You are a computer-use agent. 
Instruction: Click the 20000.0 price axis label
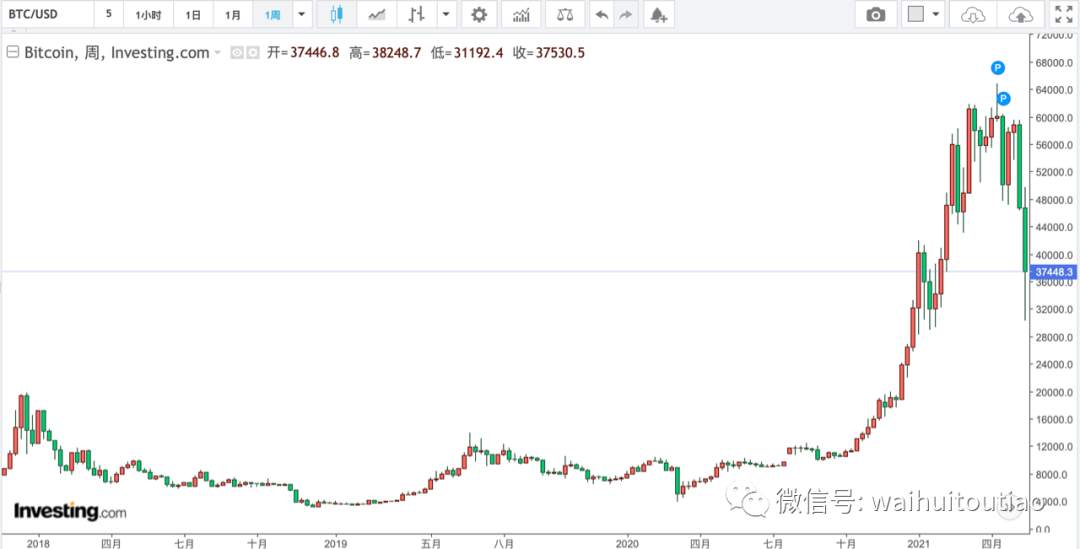pos(1054,392)
